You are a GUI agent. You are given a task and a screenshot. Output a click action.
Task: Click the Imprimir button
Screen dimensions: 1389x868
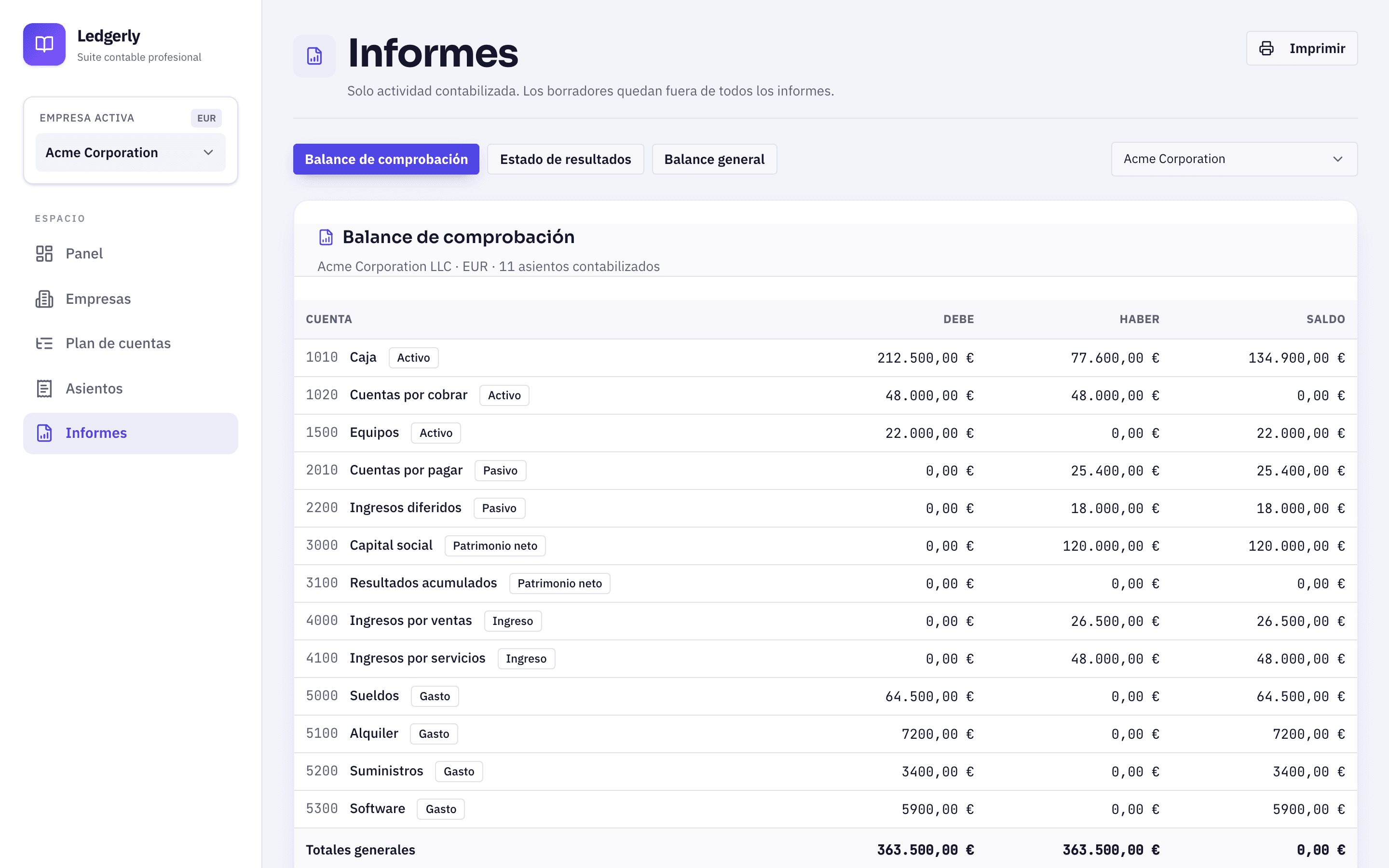[1302, 48]
